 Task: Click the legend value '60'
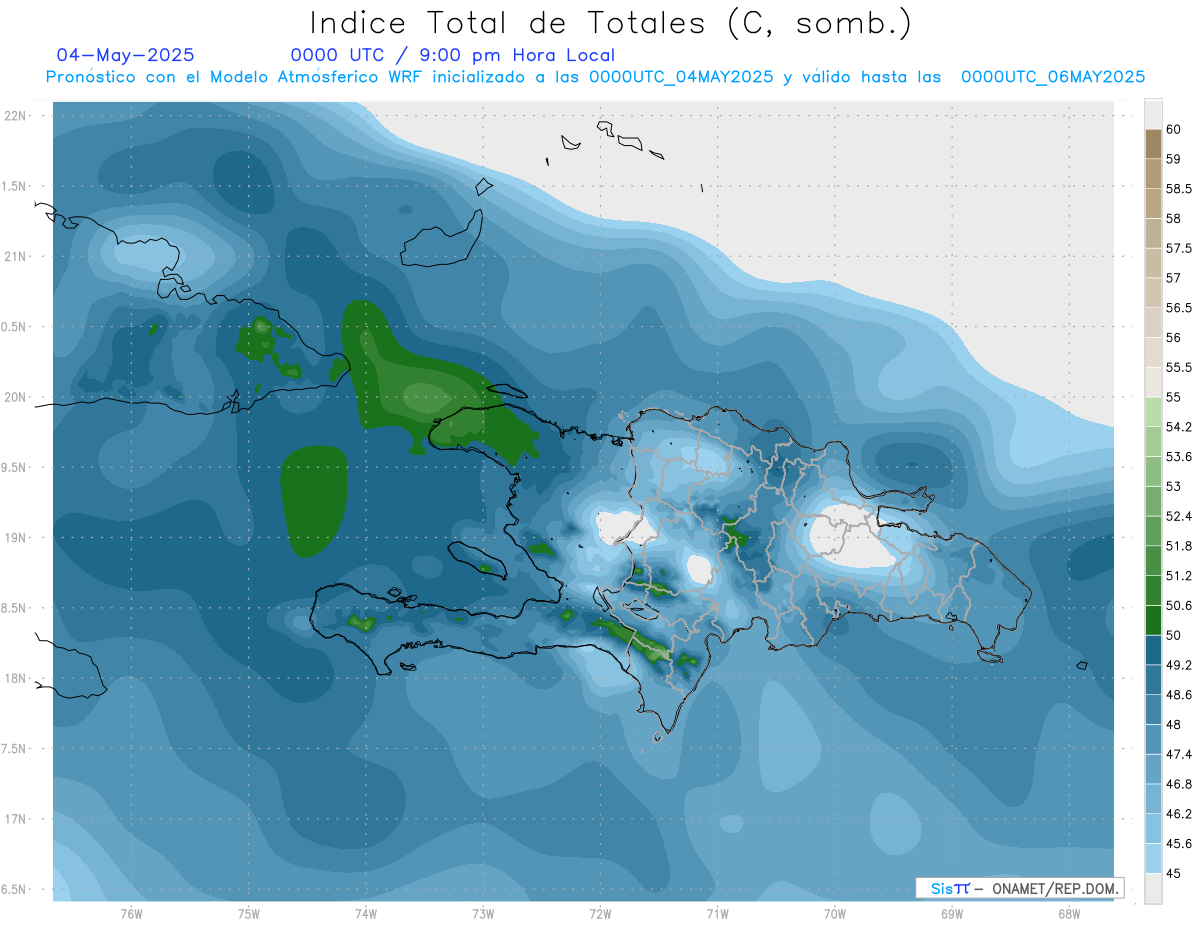coord(1174,130)
